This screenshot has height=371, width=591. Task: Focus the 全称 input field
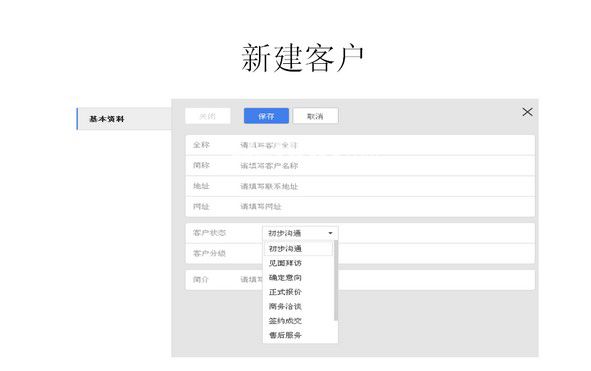tap(360, 145)
